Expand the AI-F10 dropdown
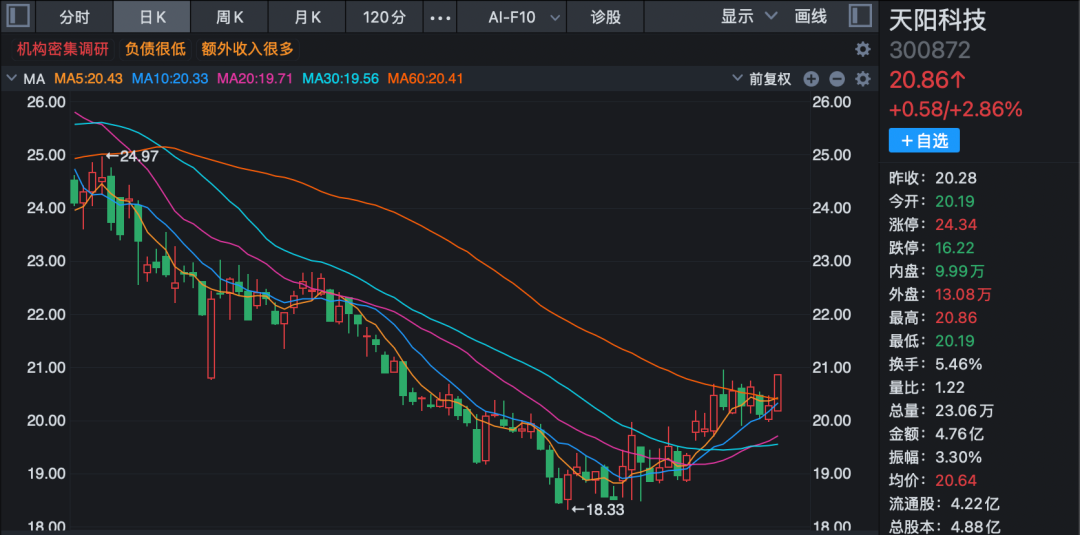Screen dimensions: 1080x535 point(514,17)
